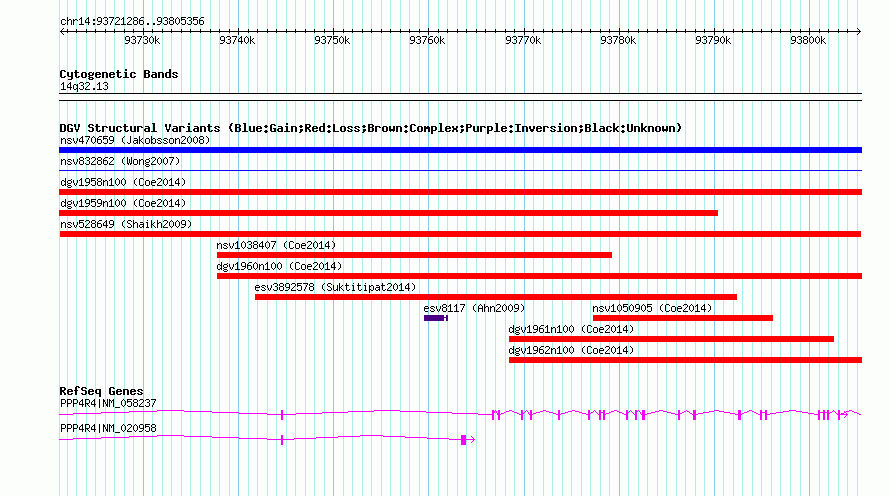Open the nsv528649 (Shaikh2009) label
The image size is (890, 496).
click(x=126, y=224)
